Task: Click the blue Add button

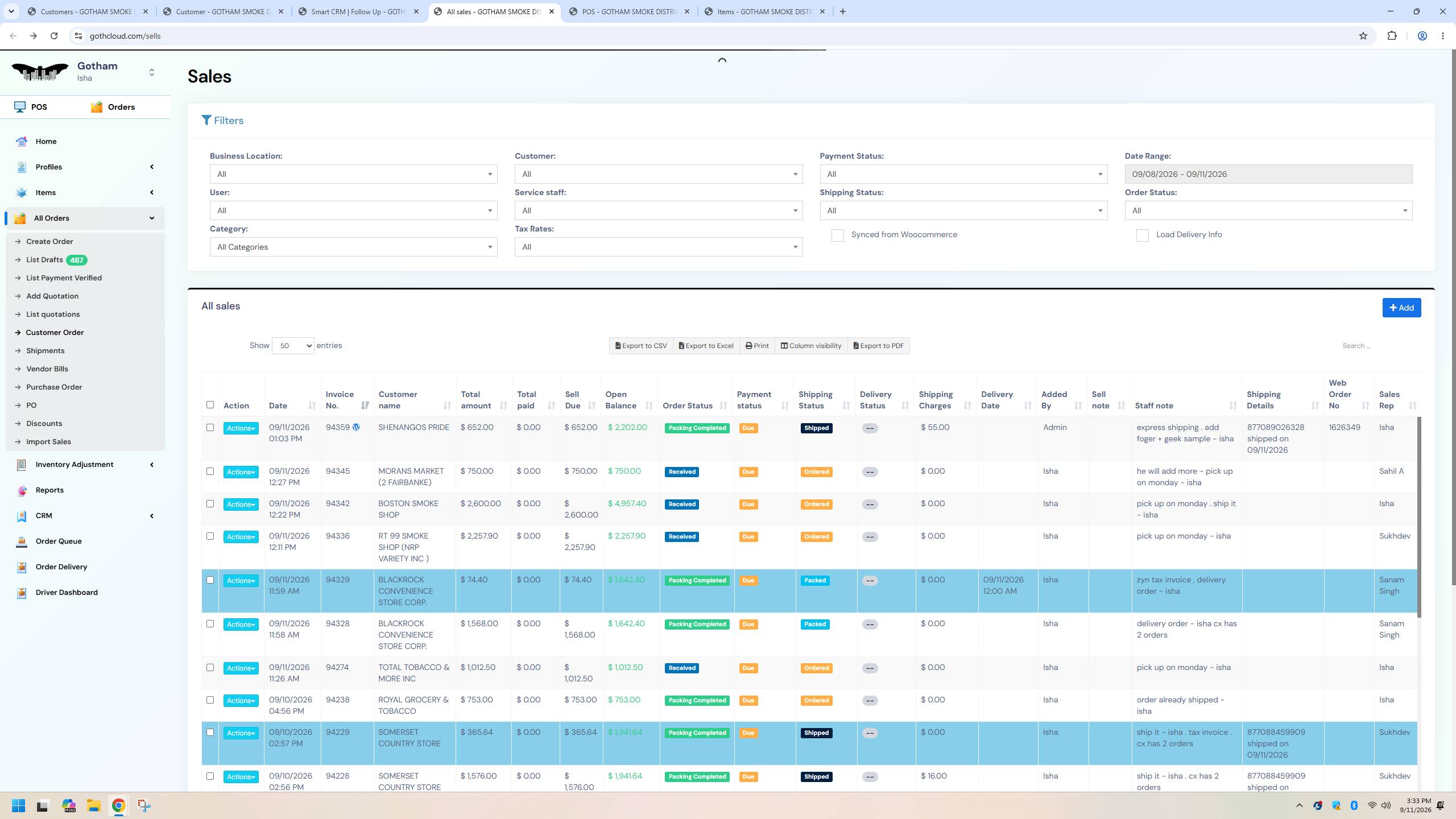Action: click(x=1401, y=308)
